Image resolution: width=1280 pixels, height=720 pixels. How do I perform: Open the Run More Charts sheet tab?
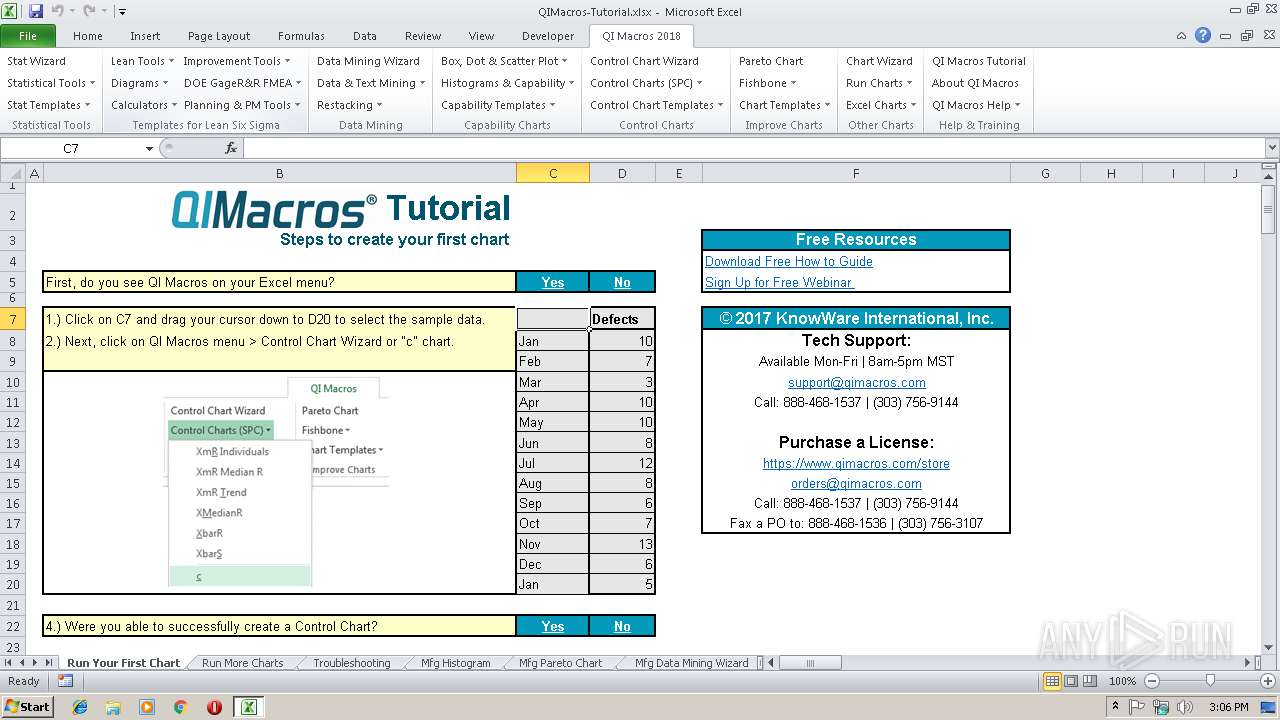pos(242,663)
